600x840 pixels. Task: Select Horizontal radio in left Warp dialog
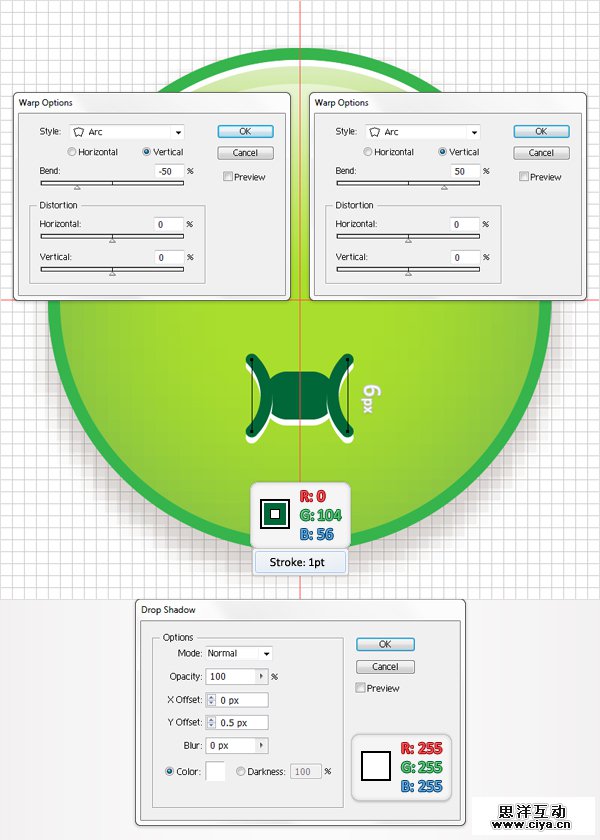point(72,152)
